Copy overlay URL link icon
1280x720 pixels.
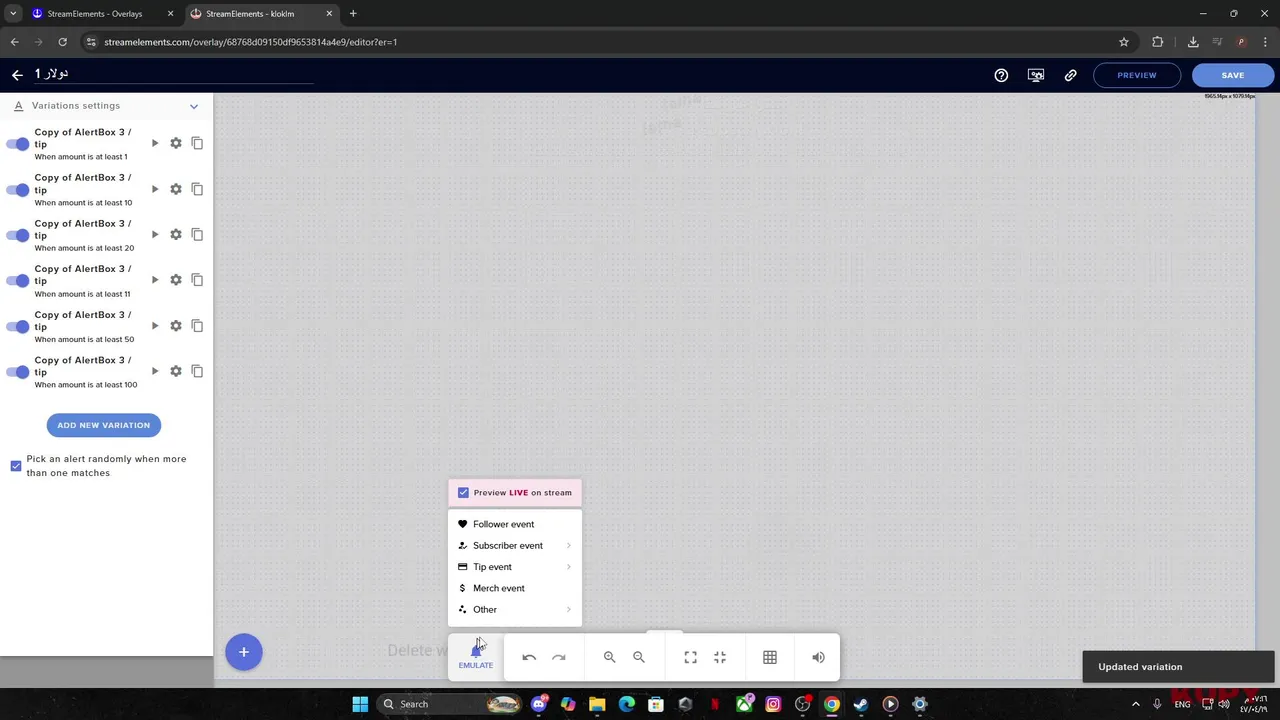tap(1071, 75)
